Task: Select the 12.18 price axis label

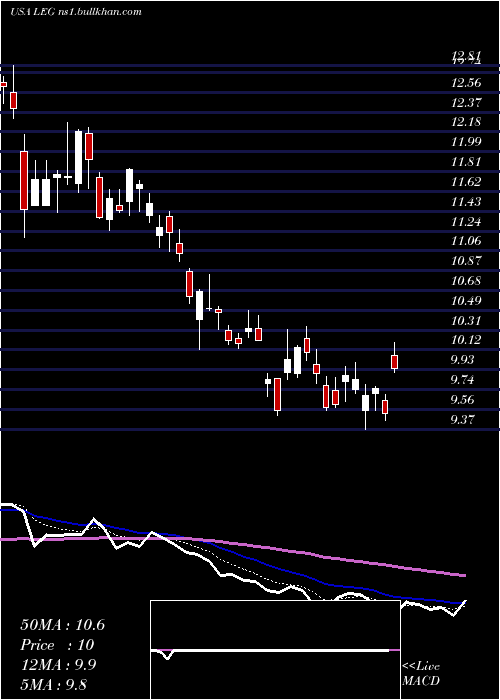Action: pos(466,122)
